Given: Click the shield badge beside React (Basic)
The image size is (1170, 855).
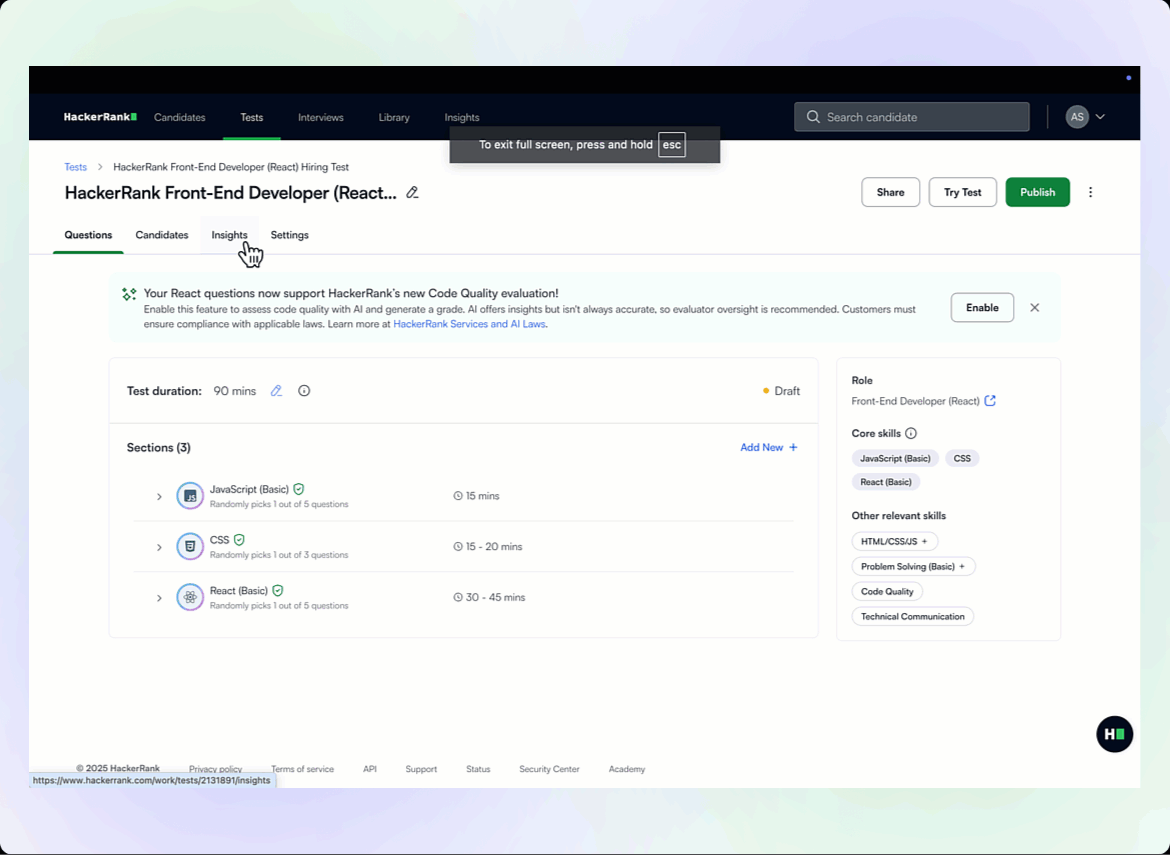Looking at the screenshot, I should 278,590.
